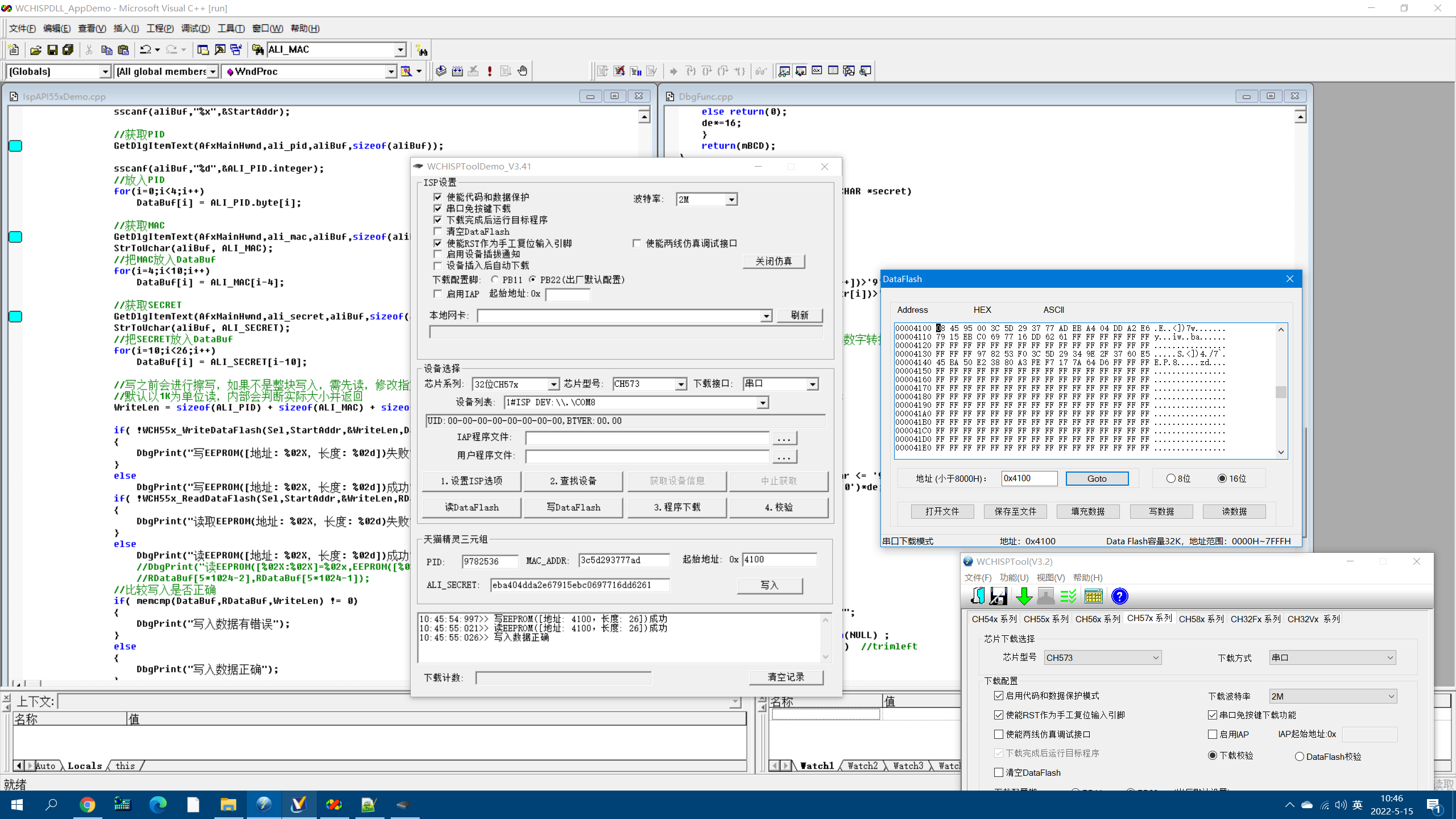Click the Workspace window toolbar icon
1456x819 pixels.
[x=203, y=50]
